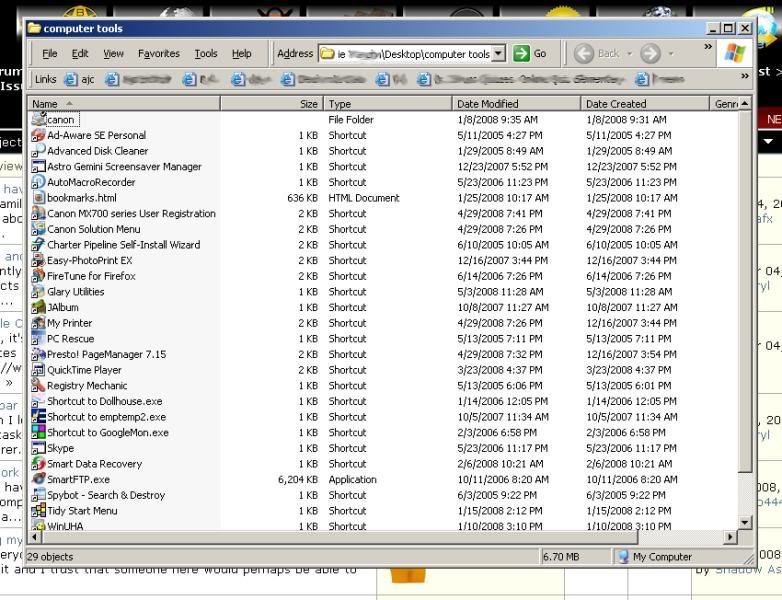Click the Advanced Disk Cleaner icon
Image resolution: width=782 pixels, height=600 pixels.
tap(38, 151)
